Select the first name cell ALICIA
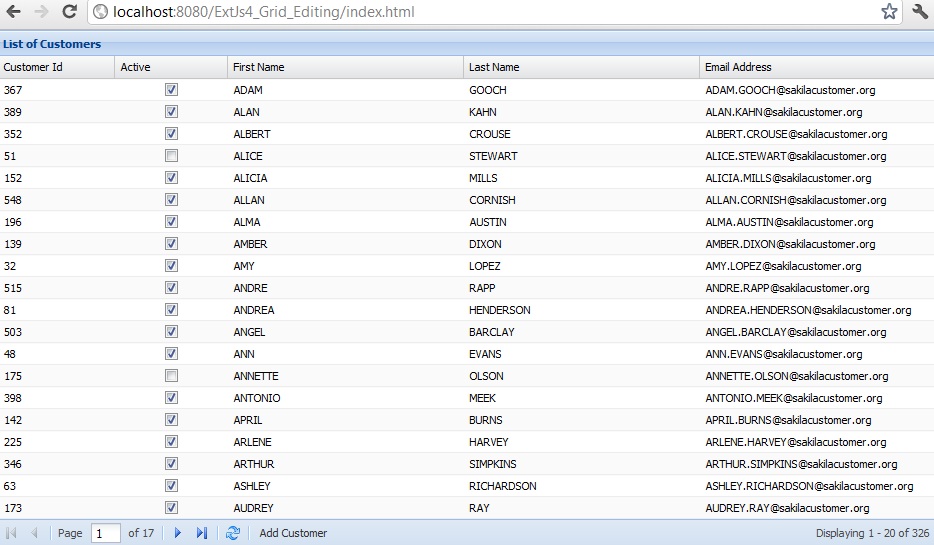Viewport: 934px width, 545px height. coord(250,178)
